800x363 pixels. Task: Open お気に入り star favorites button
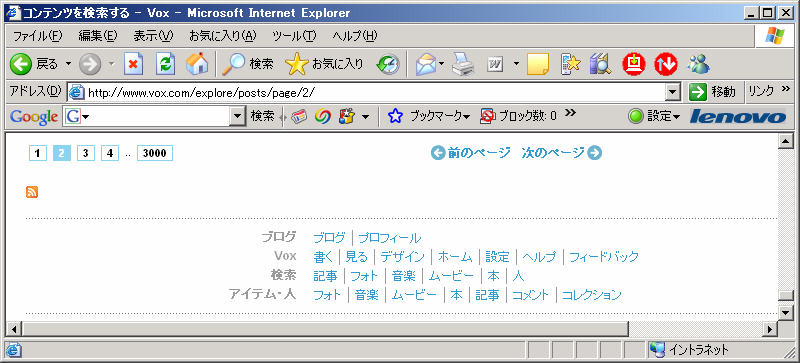[324, 64]
